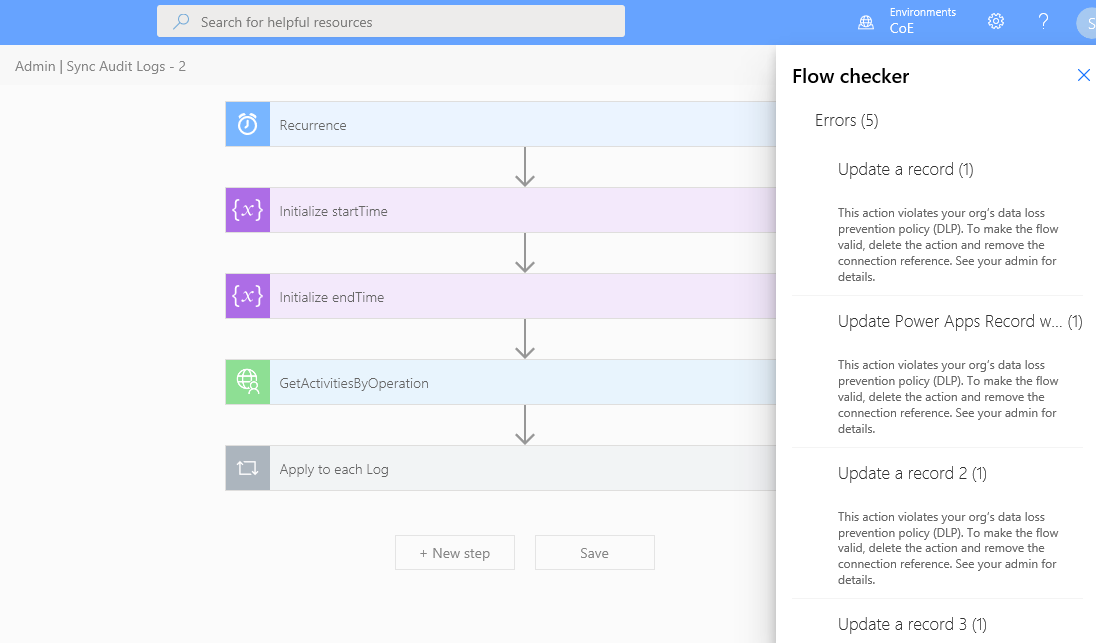Open the Update Power Apps Record error details
The image size is (1096, 643).
(950, 321)
